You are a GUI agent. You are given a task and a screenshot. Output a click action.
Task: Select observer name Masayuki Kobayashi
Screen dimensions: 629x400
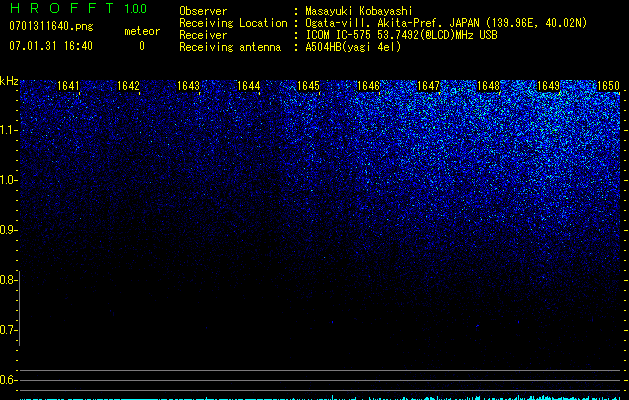tap(359, 11)
